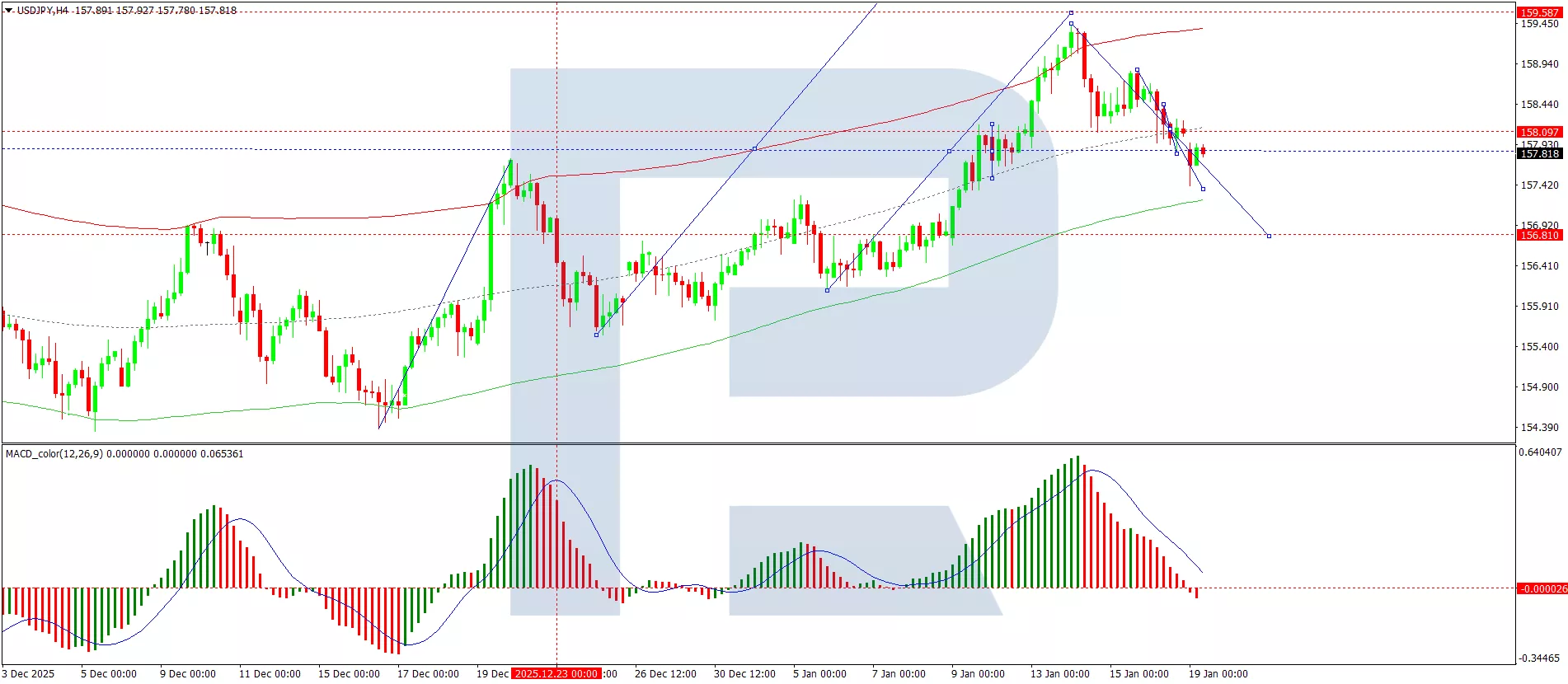Click the 159.450 price scale label
1568x684 pixels.
(1539, 24)
